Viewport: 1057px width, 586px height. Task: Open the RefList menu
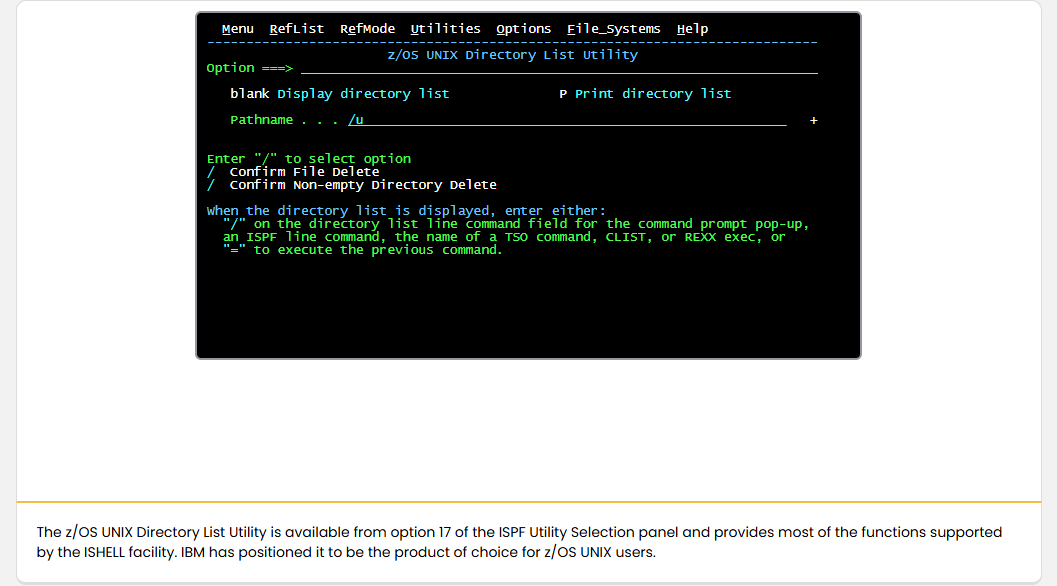click(x=297, y=29)
